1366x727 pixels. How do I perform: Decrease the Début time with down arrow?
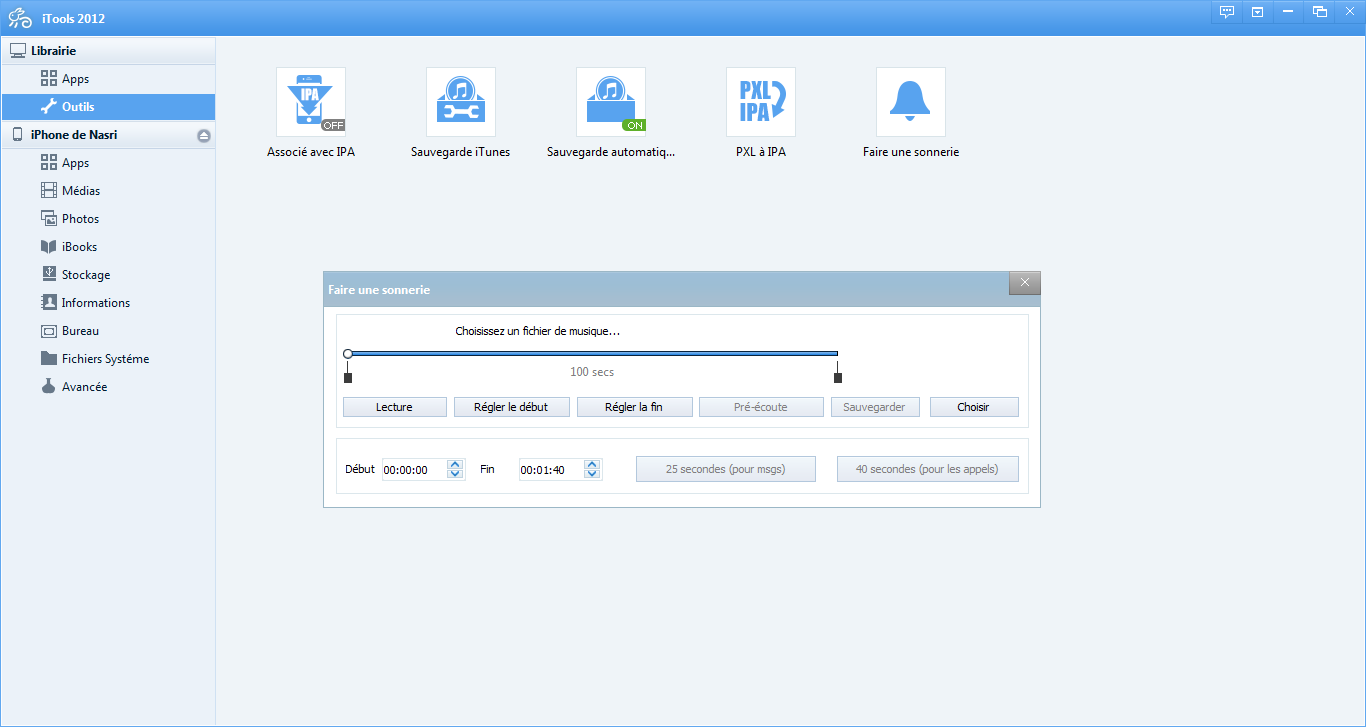coord(456,475)
